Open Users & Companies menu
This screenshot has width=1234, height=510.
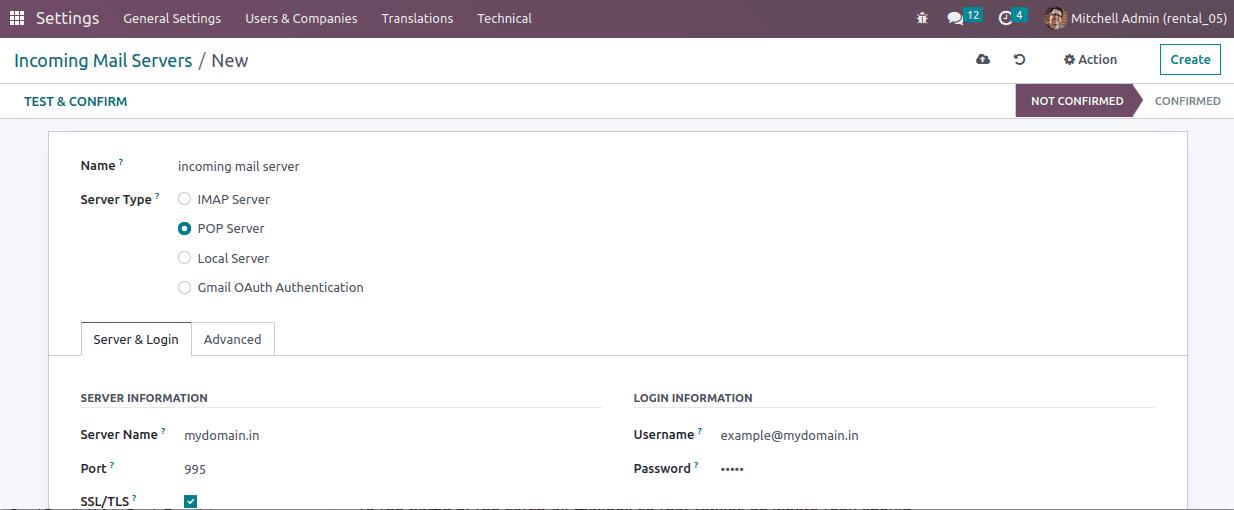pos(301,18)
